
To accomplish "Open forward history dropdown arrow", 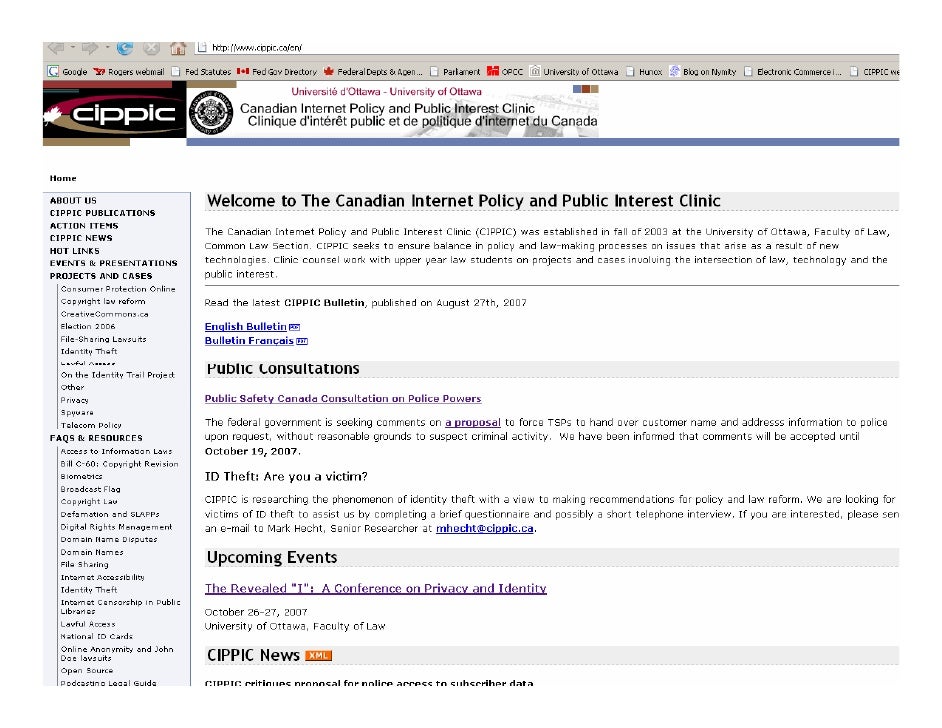I will (107, 47).
